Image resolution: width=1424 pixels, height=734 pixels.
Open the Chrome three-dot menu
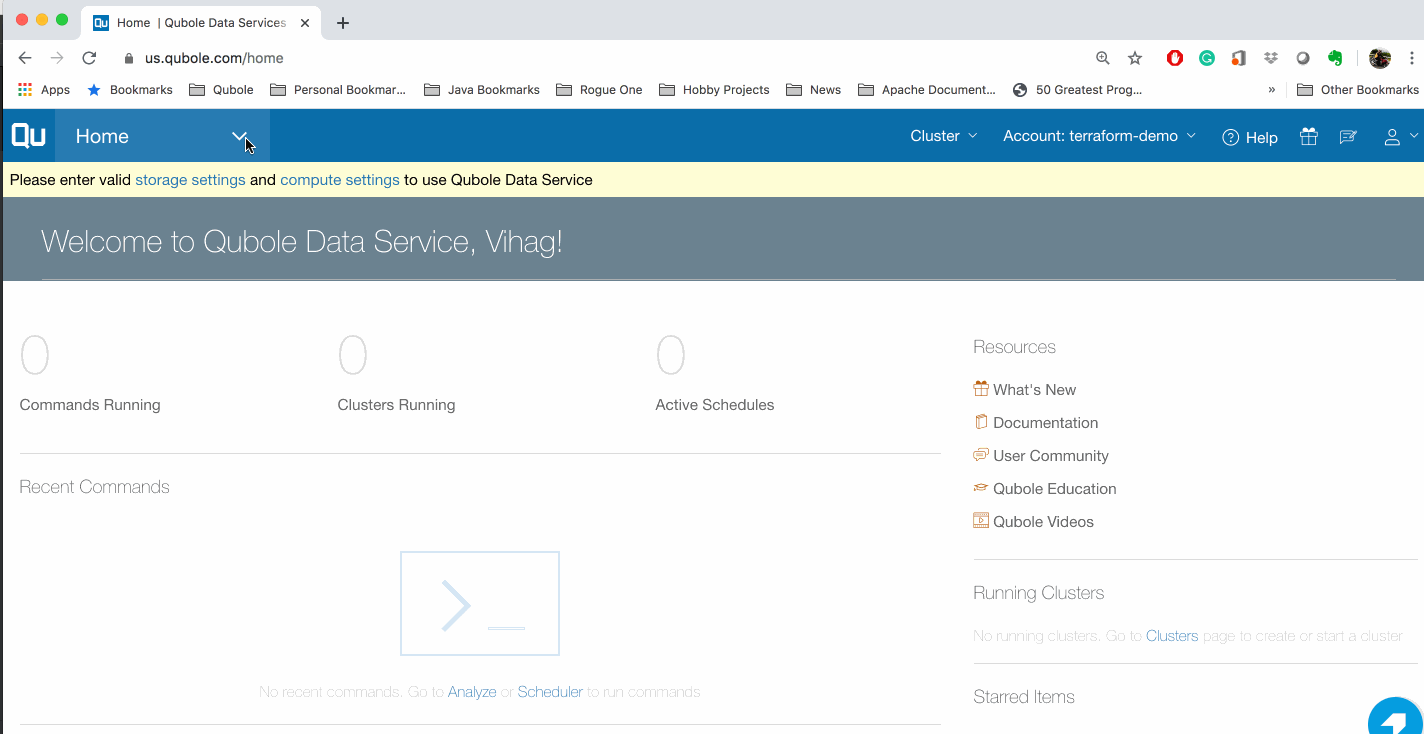coord(1413,58)
